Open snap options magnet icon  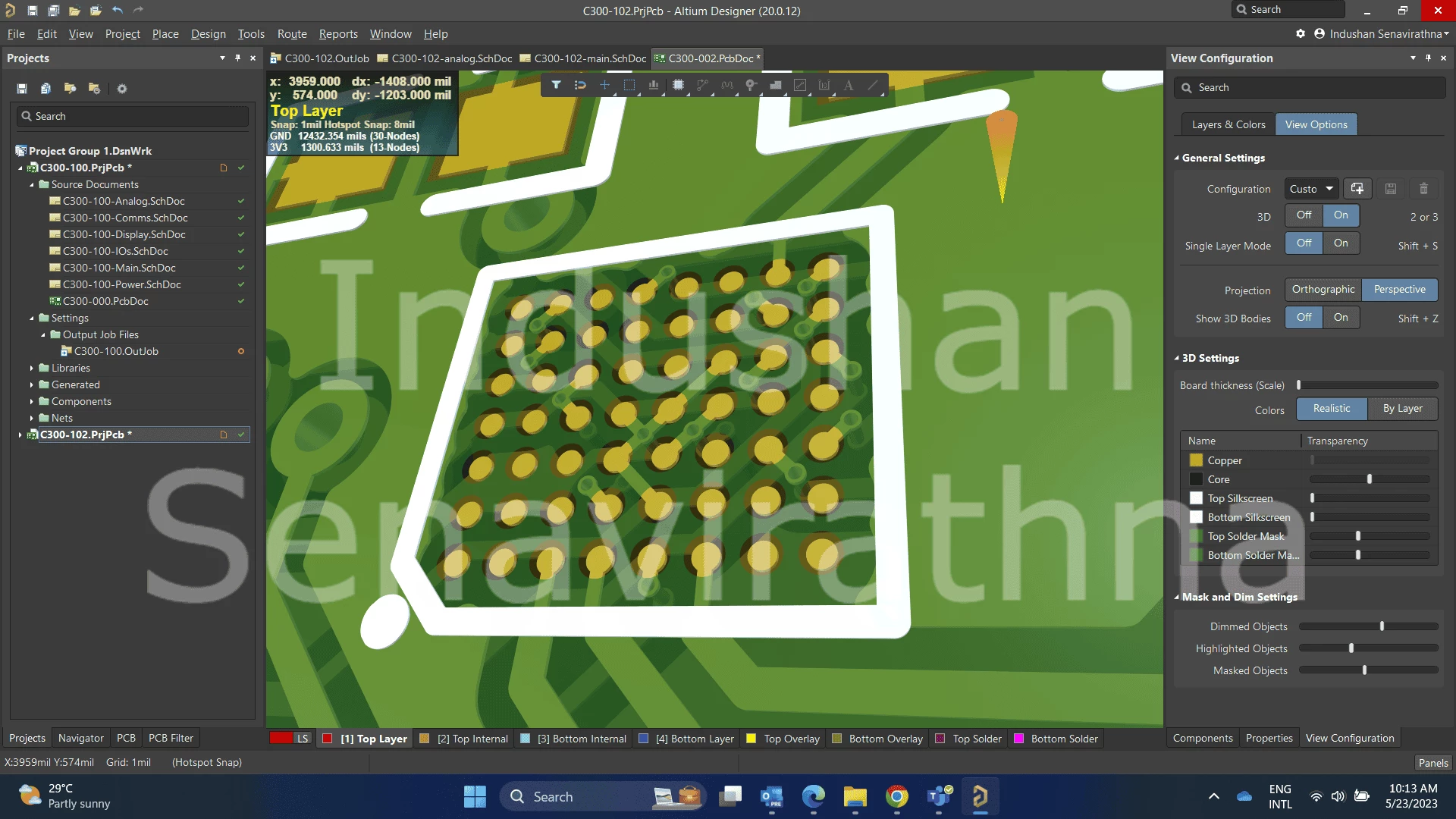click(x=580, y=85)
